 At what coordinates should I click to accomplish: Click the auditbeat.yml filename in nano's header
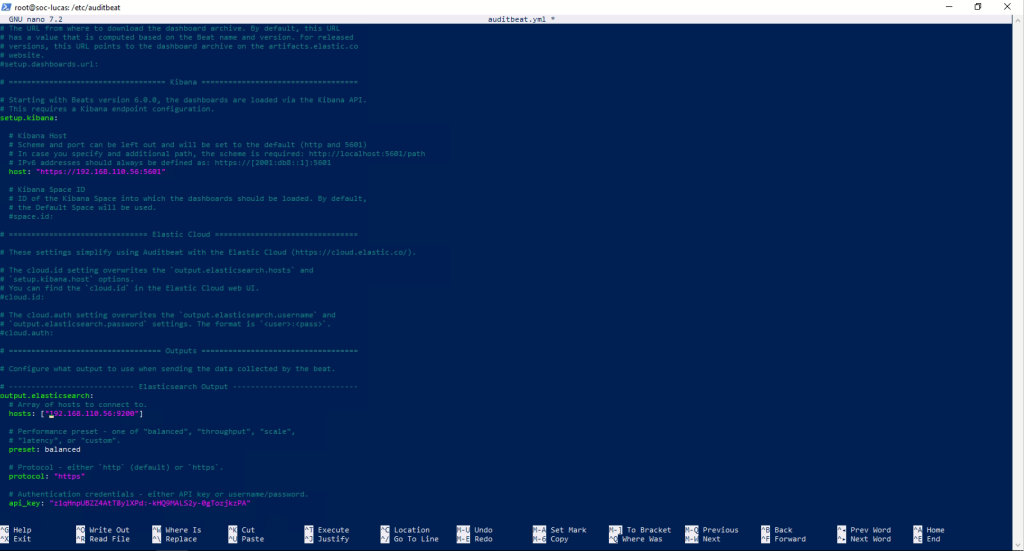pyautogui.click(x=512, y=19)
